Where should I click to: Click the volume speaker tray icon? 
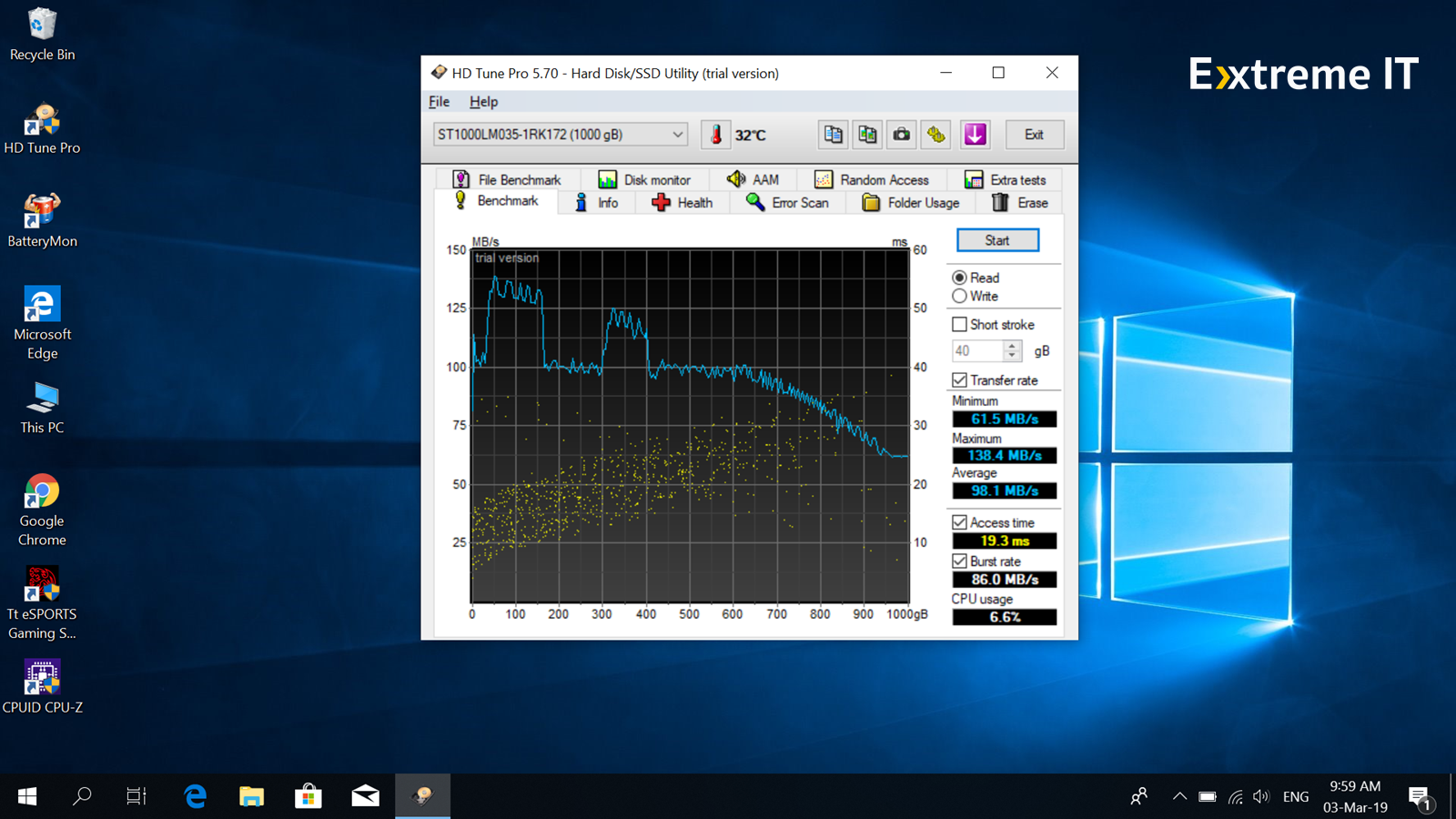1260,797
